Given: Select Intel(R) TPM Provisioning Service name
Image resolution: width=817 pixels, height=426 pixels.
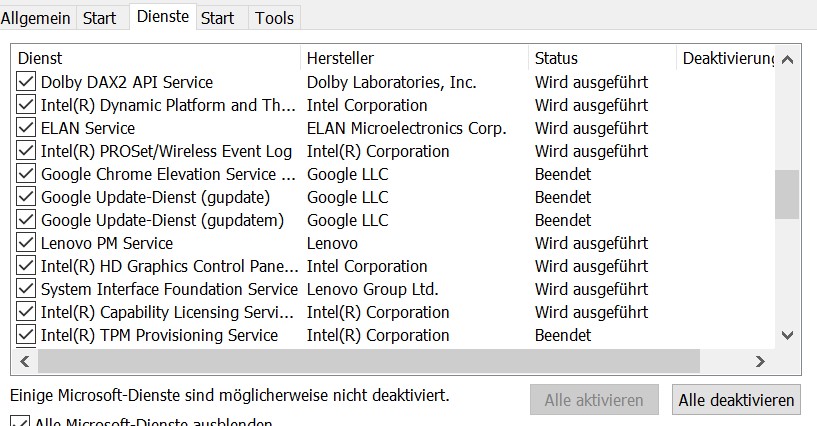Looking at the screenshot, I should [159, 334].
